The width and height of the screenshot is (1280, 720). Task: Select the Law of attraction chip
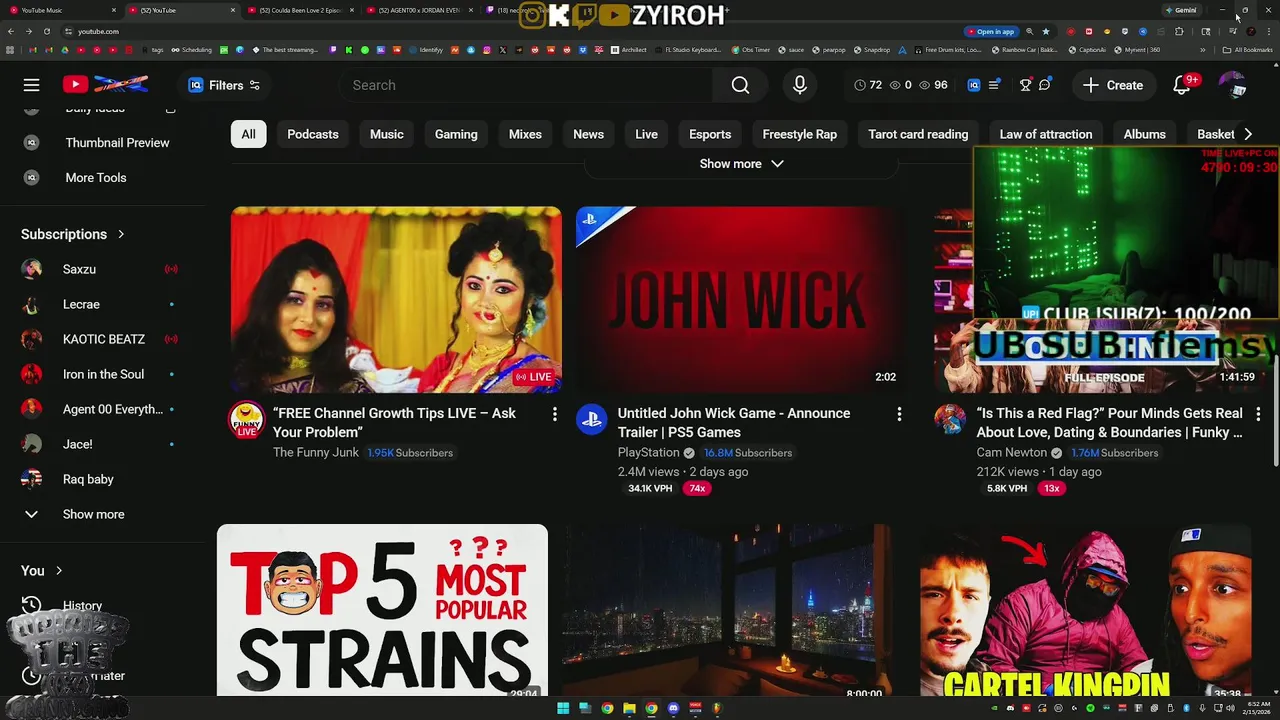coord(1046,134)
